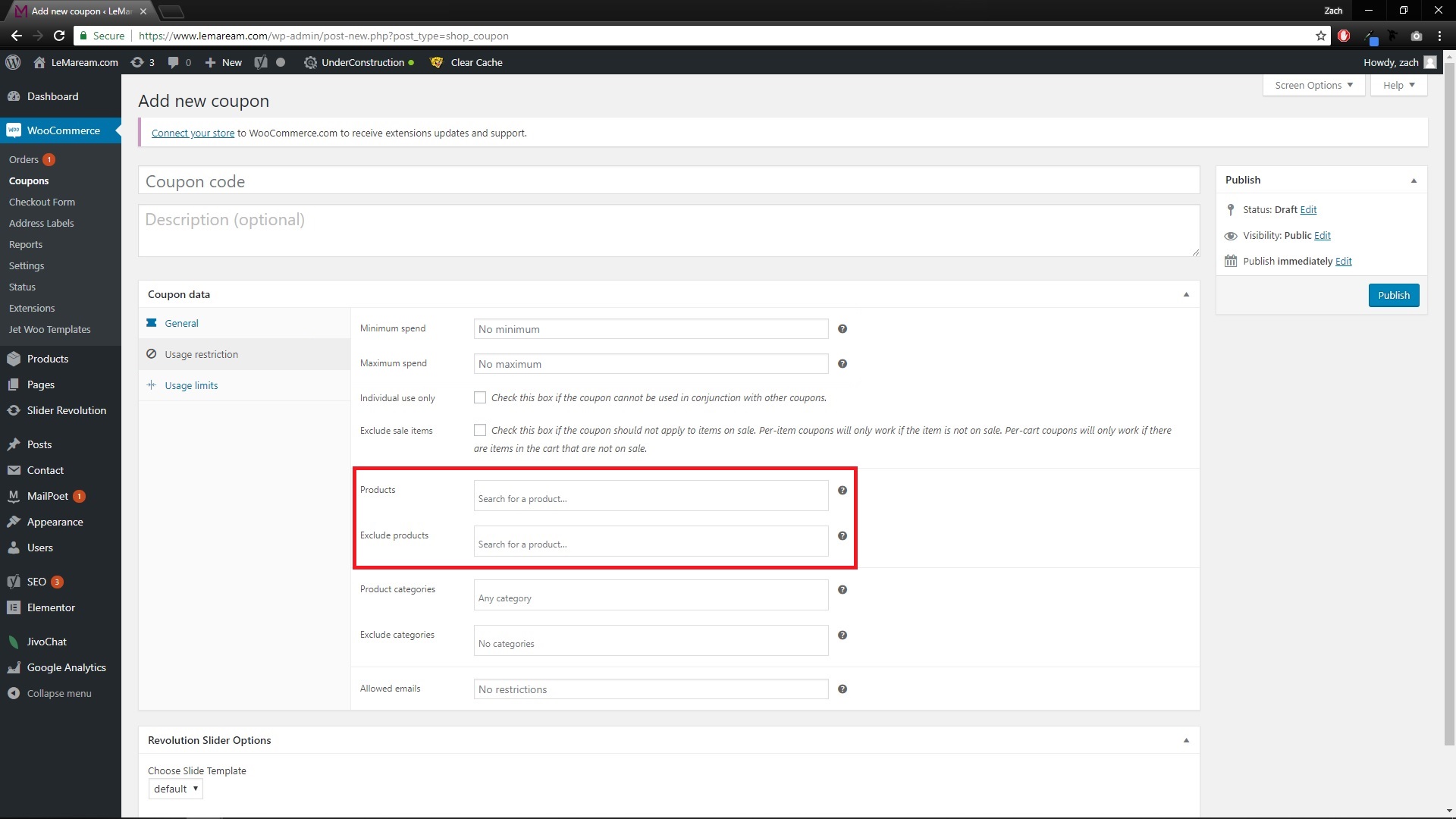The height and width of the screenshot is (819, 1456).
Task: Open the Appearance menu
Action: [x=61, y=522]
